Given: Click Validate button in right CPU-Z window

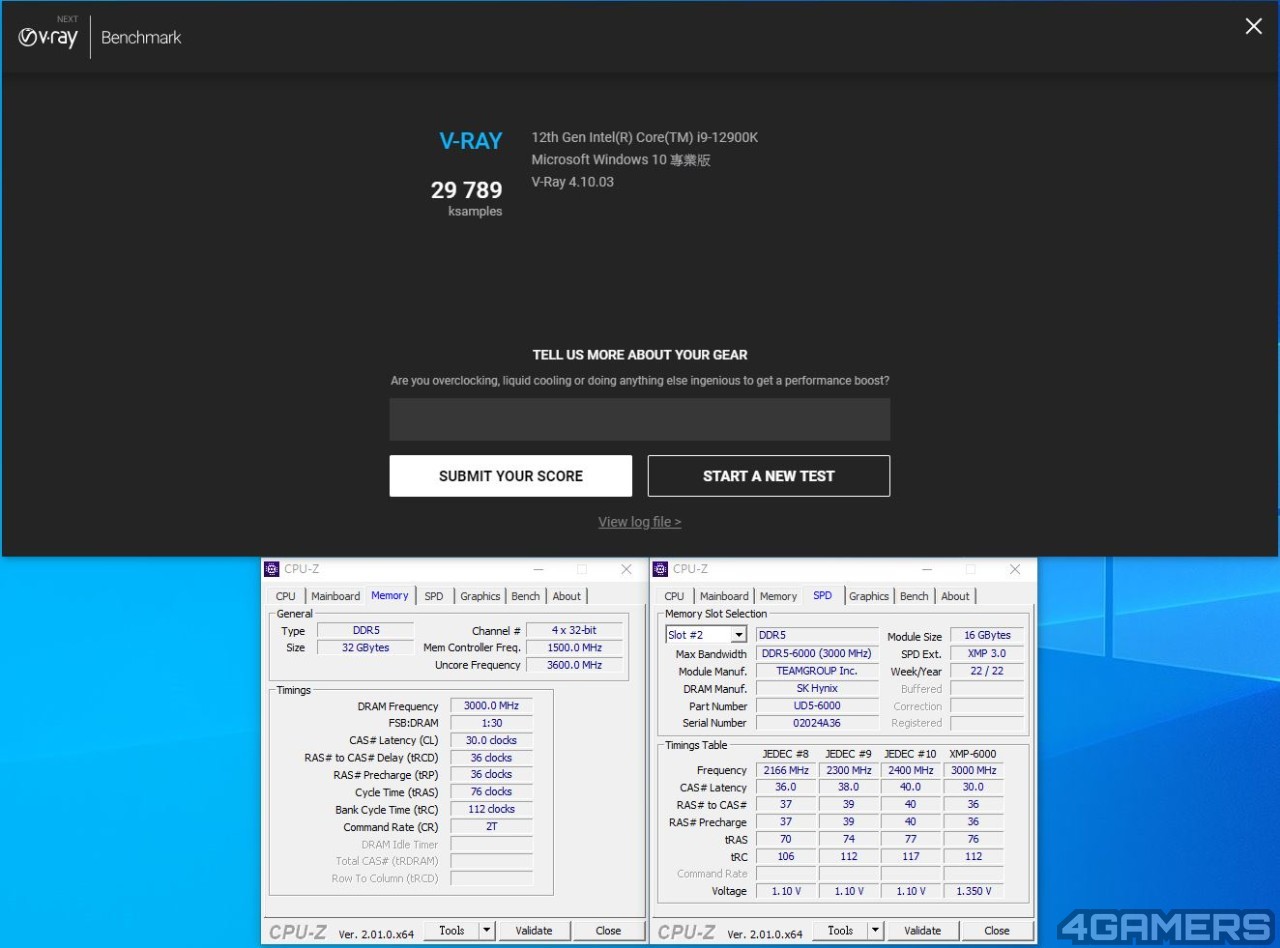Looking at the screenshot, I should click(x=922, y=930).
